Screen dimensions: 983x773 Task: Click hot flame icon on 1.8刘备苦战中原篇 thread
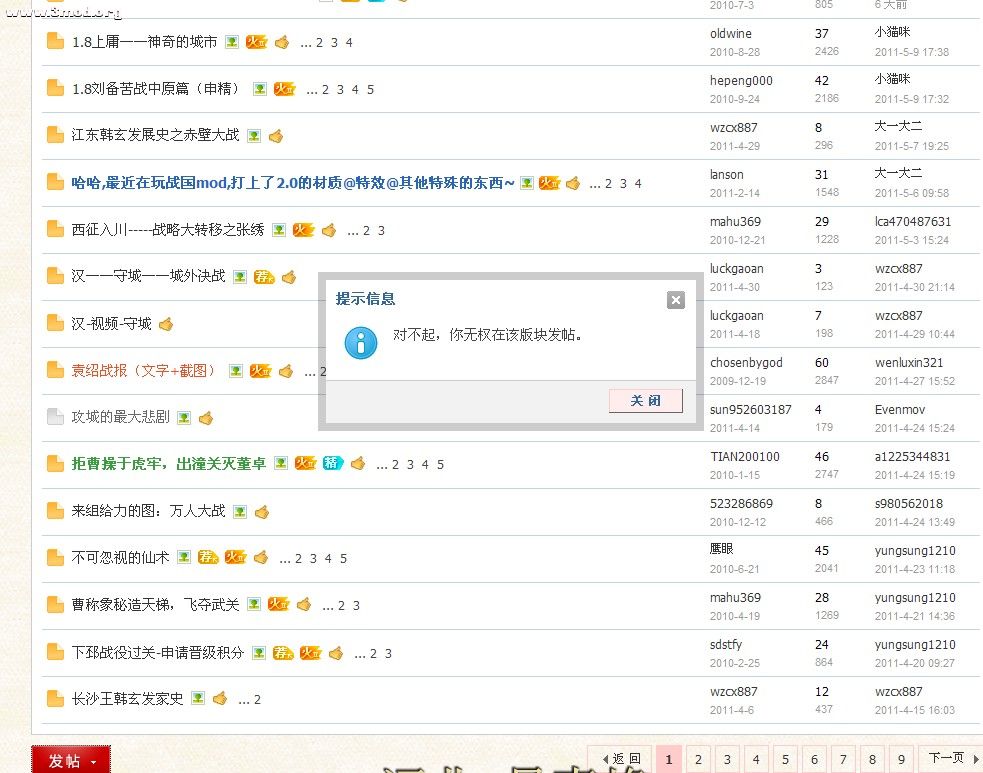284,89
